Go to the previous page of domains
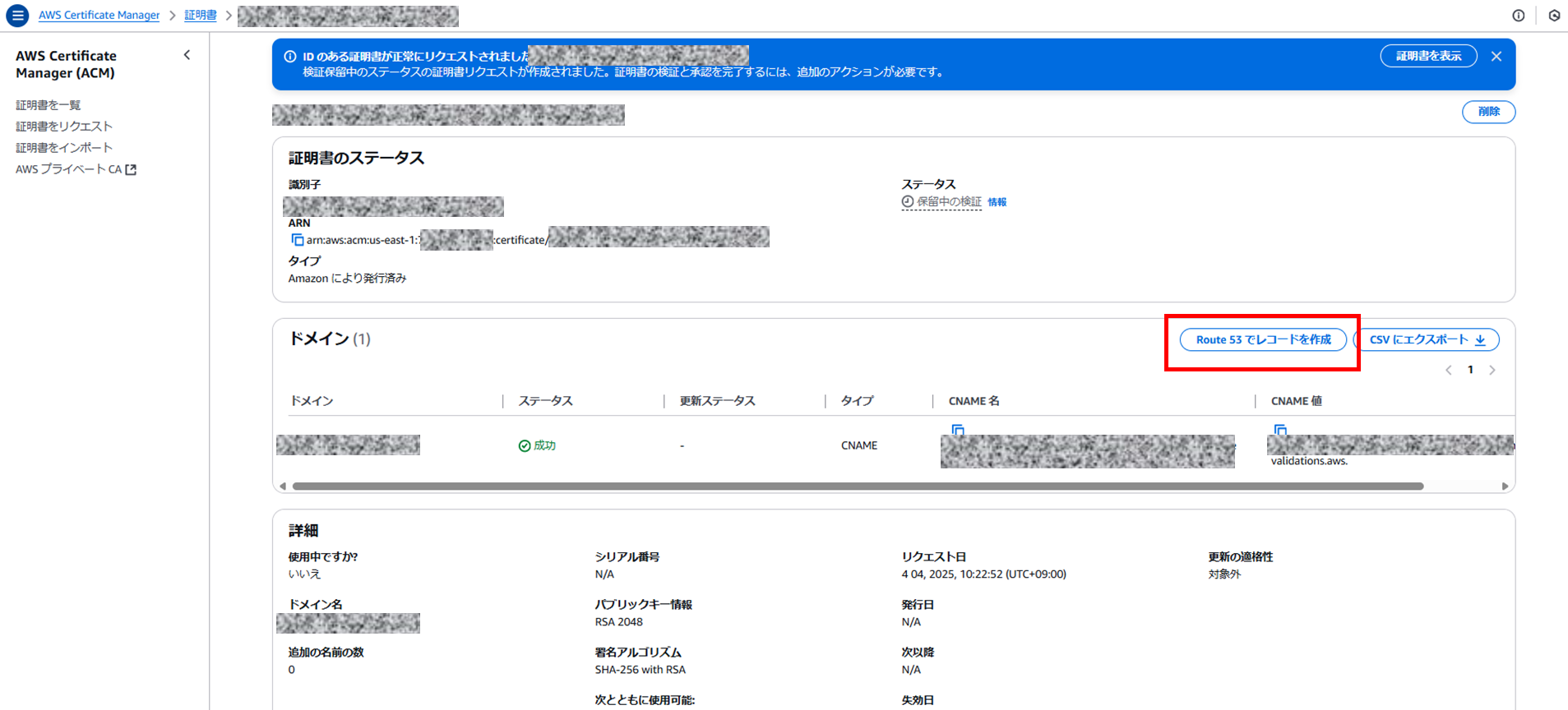This screenshot has height=710, width=1568. click(1449, 370)
